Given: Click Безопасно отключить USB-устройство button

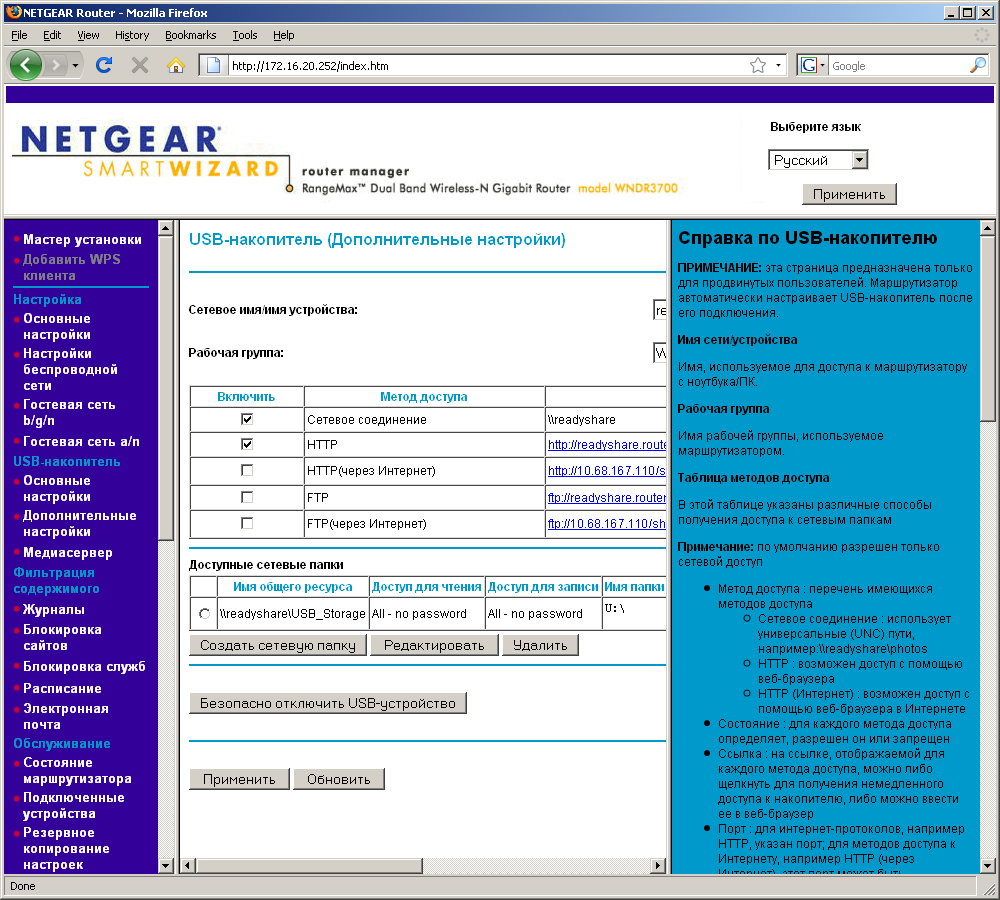Looking at the screenshot, I should 328,704.
